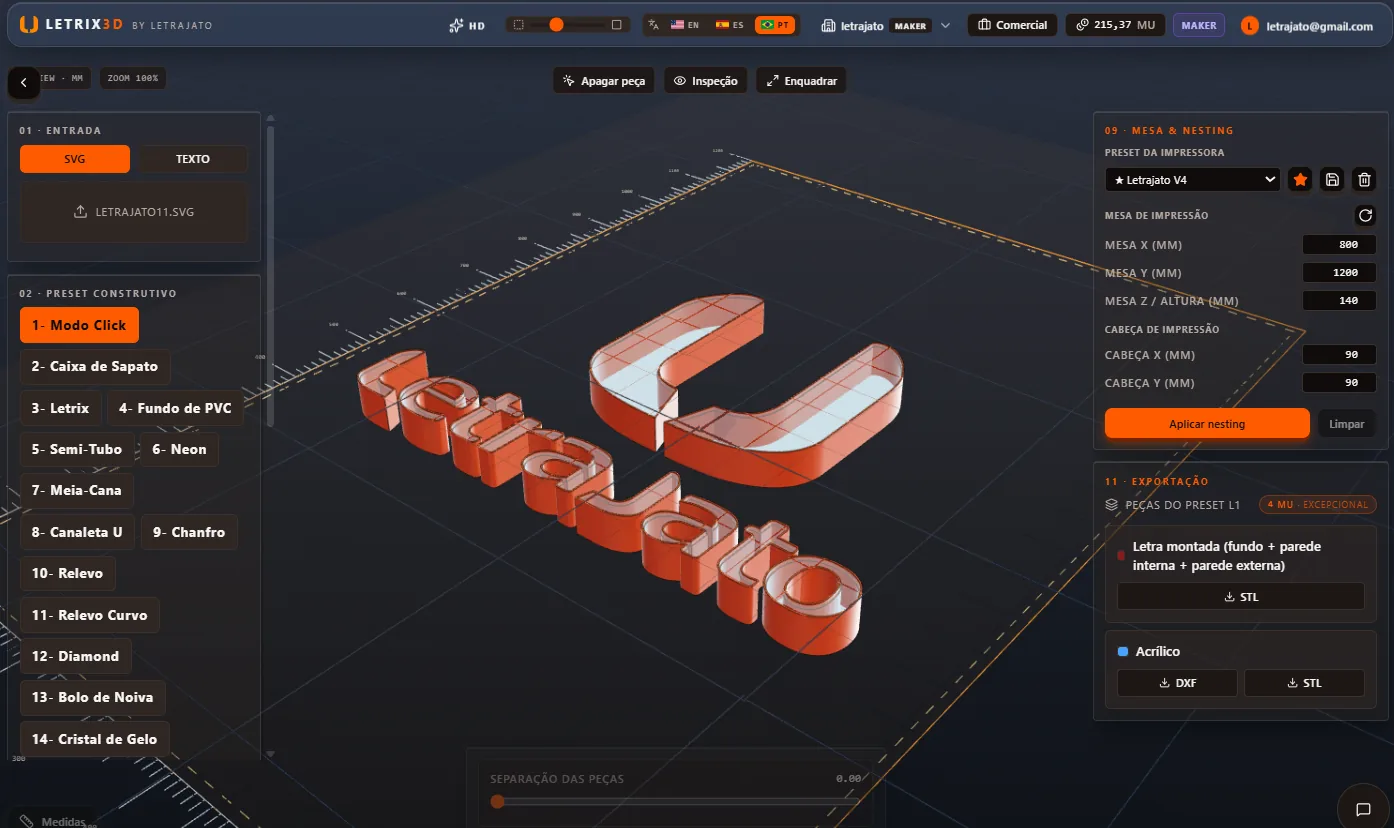Click the Cabeça Y (mm) input field
This screenshot has height=828, width=1394.
[x=1340, y=383]
